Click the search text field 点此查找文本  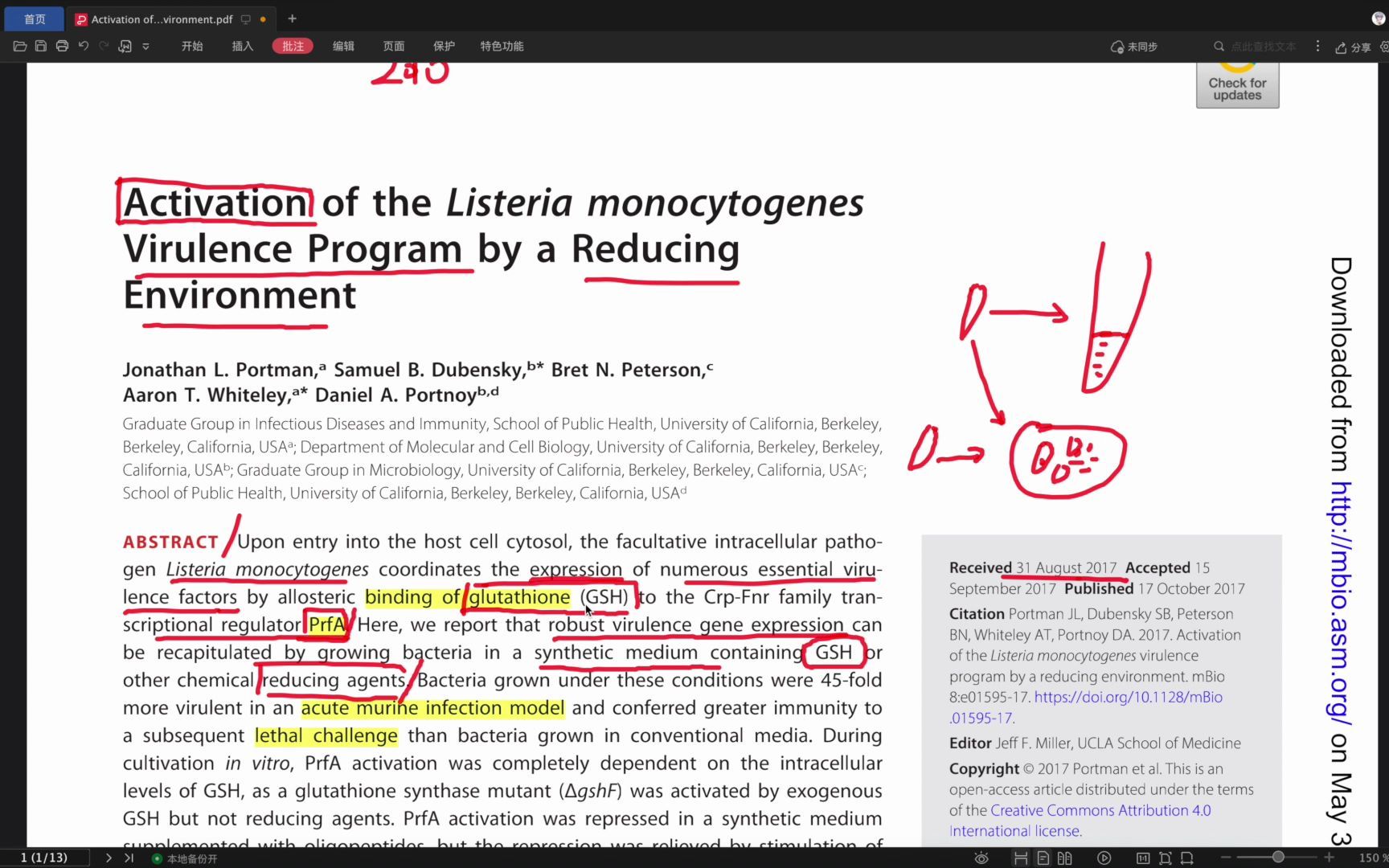[x=1263, y=47]
